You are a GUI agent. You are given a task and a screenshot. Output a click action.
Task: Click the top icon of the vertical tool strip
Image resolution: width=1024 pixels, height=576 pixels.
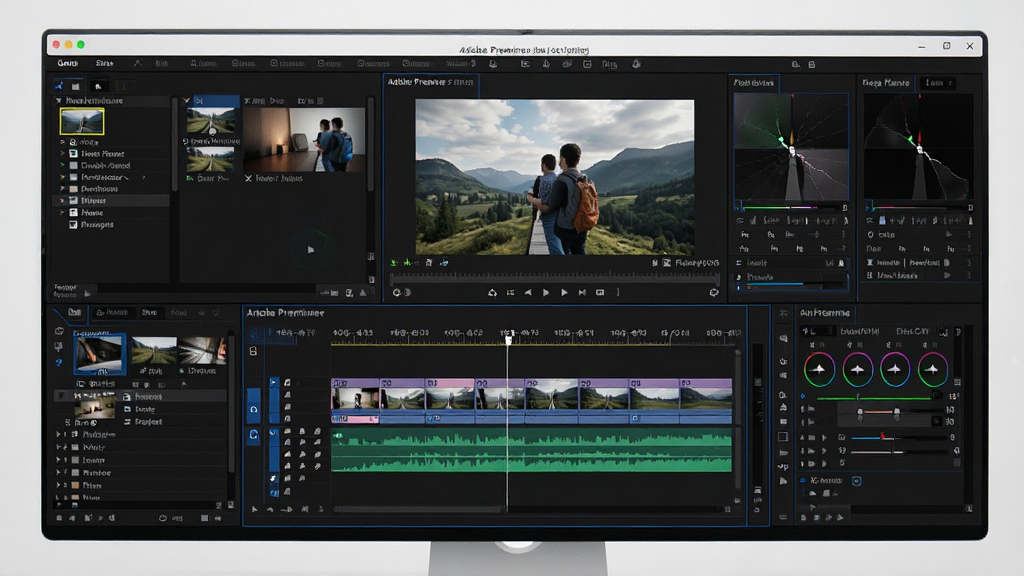pos(783,313)
